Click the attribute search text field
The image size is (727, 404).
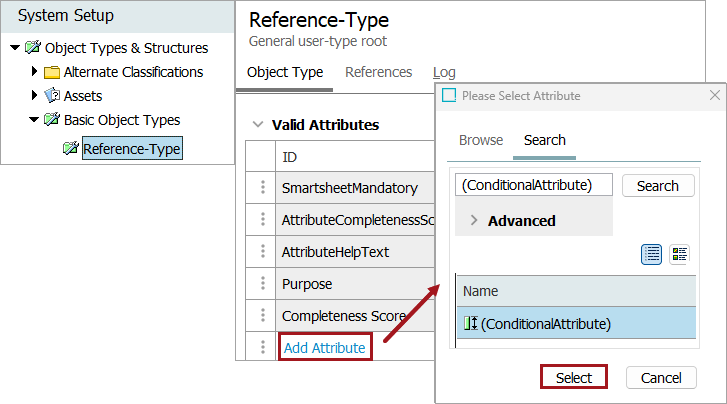point(534,185)
